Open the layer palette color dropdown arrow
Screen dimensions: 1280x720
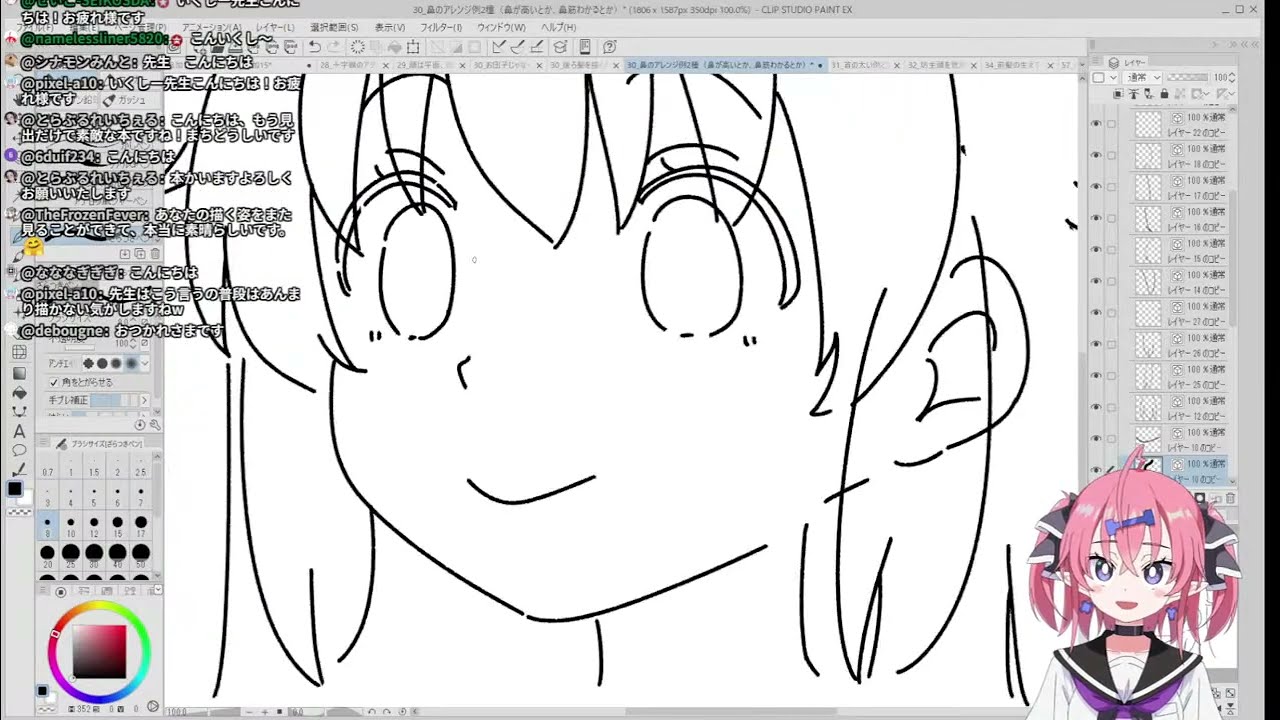tap(1114, 77)
